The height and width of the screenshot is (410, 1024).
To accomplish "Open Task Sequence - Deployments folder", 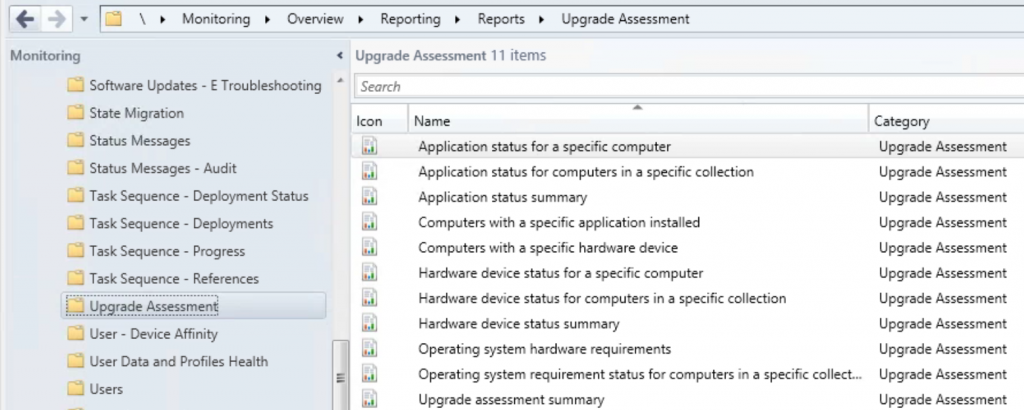I will coord(170,223).
